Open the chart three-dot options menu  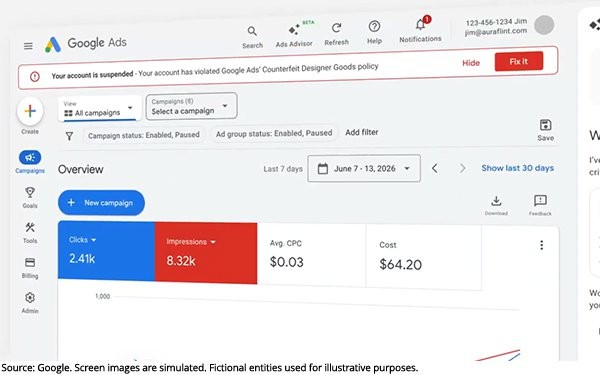[541, 245]
